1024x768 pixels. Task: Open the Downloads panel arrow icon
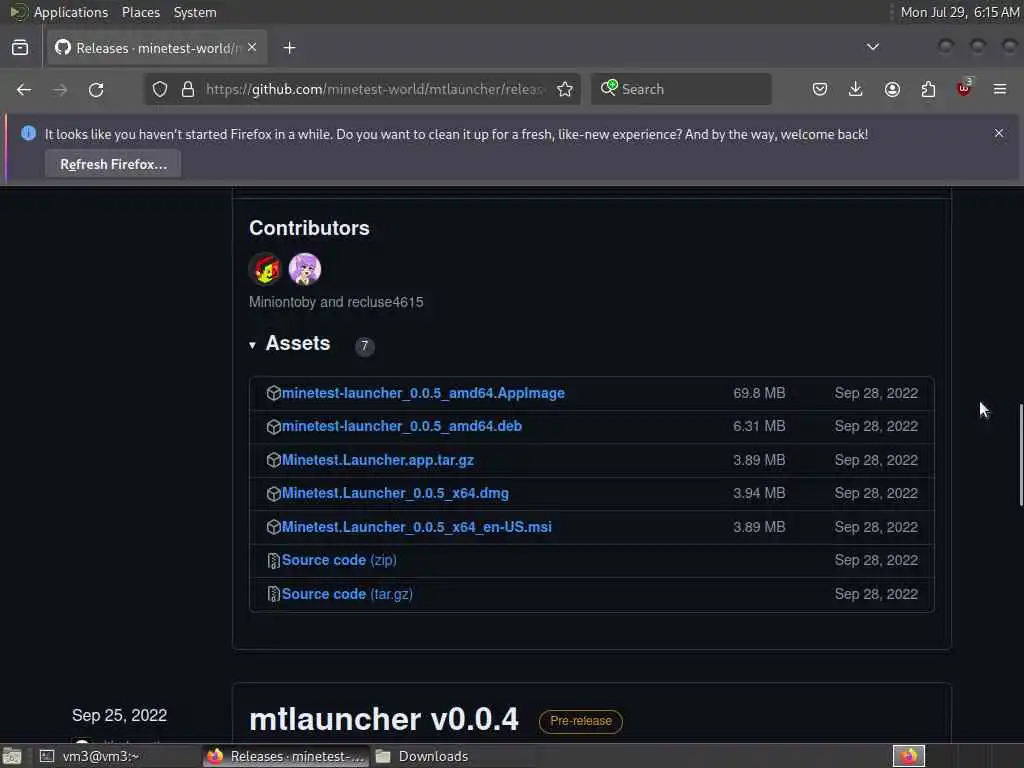coord(856,89)
